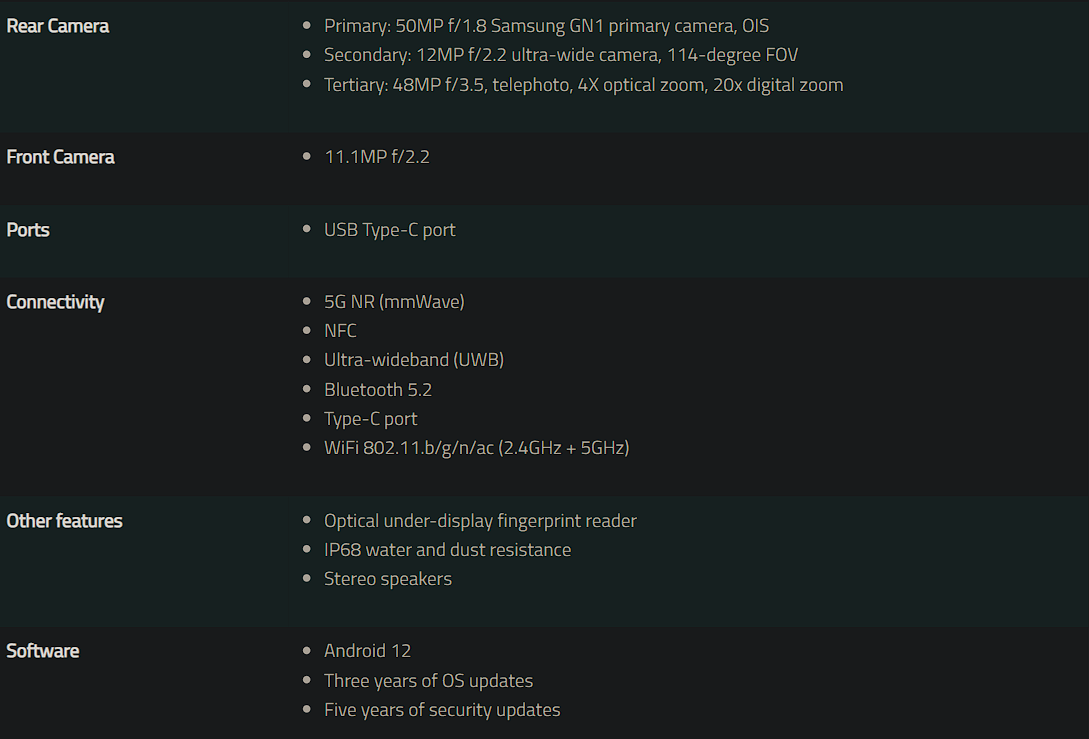Click Five years of security updates text

click(x=442, y=710)
